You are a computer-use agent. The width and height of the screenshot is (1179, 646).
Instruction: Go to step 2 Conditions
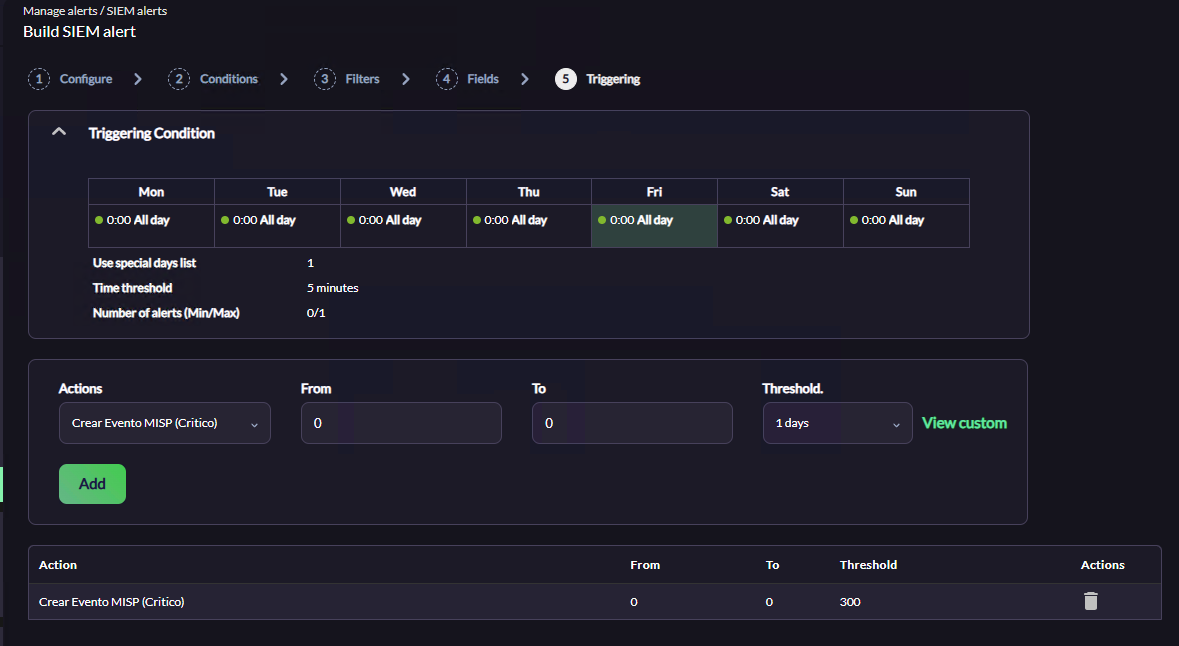(x=213, y=79)
